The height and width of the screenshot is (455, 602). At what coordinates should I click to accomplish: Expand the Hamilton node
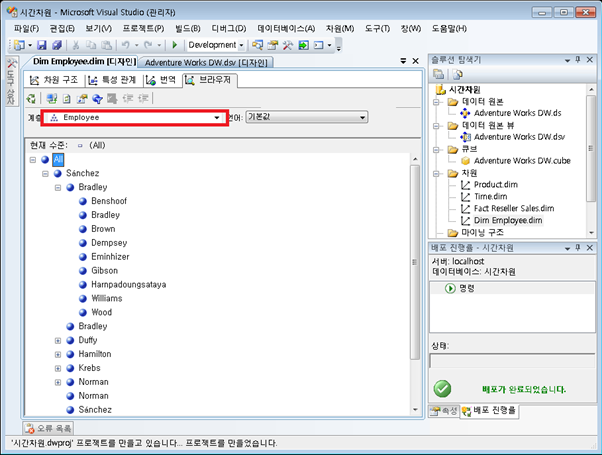[x=58, y=354]
